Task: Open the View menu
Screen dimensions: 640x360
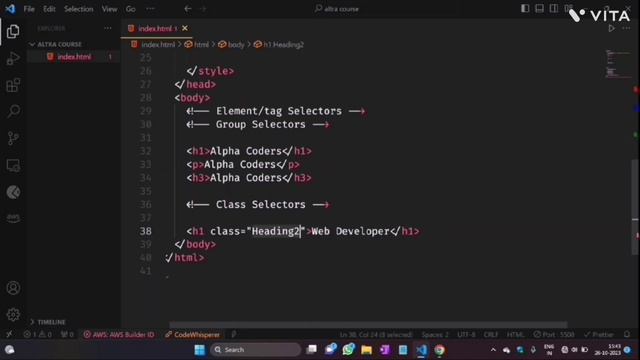Action: click(109, 9)
